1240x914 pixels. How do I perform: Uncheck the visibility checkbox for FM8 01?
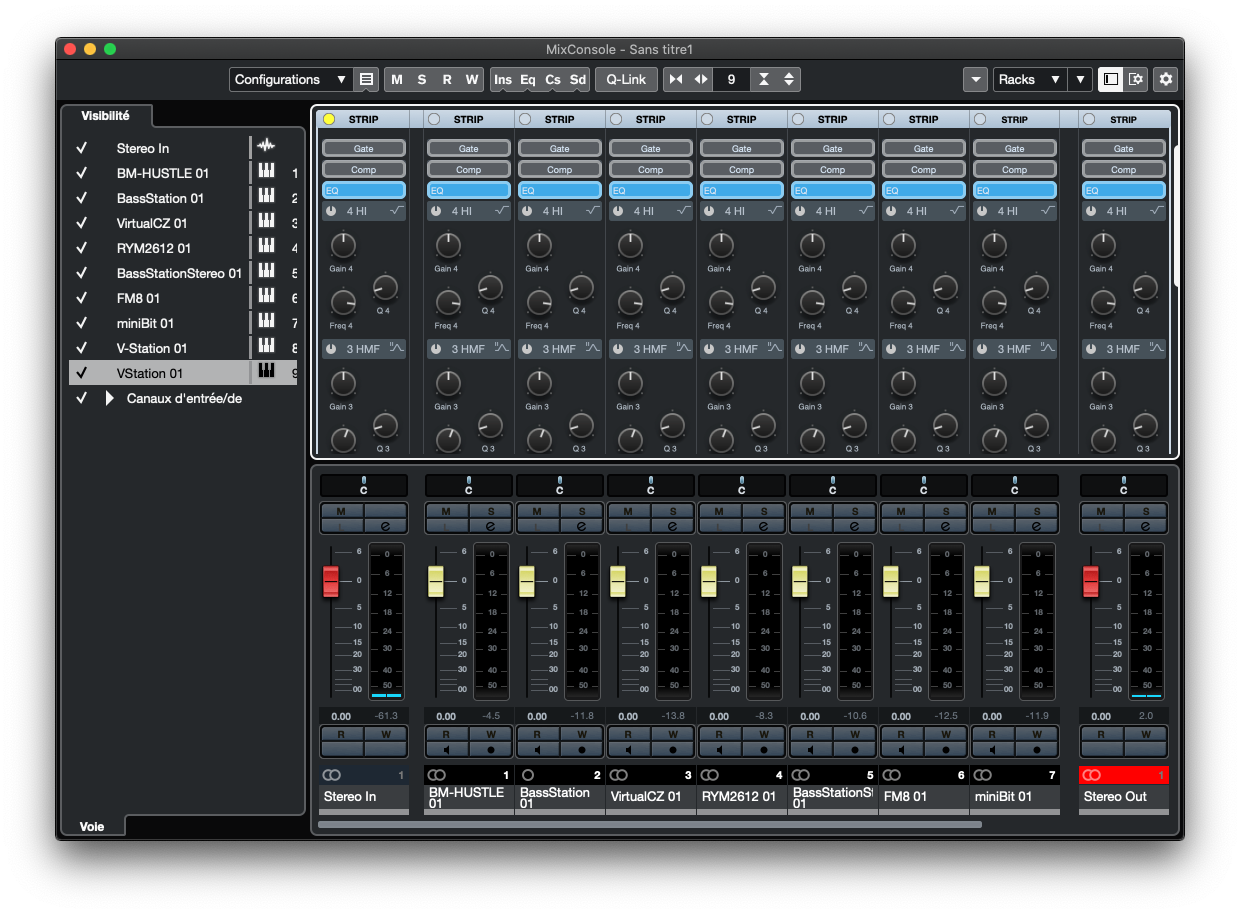point(81,298)
